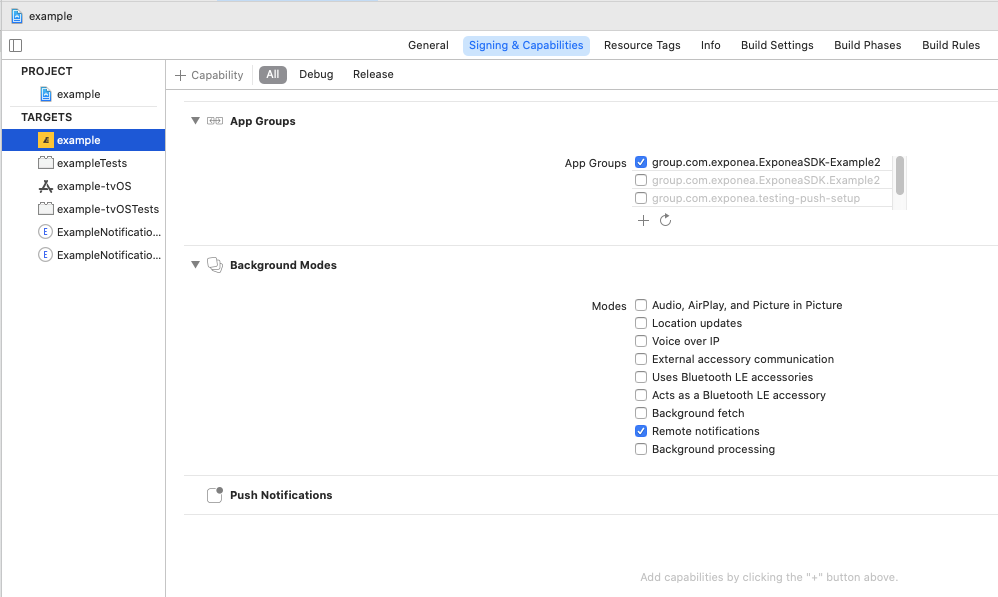Add a new app group with plus icon
The height and width of the screenshot is (597, 998).
(643, 220)
